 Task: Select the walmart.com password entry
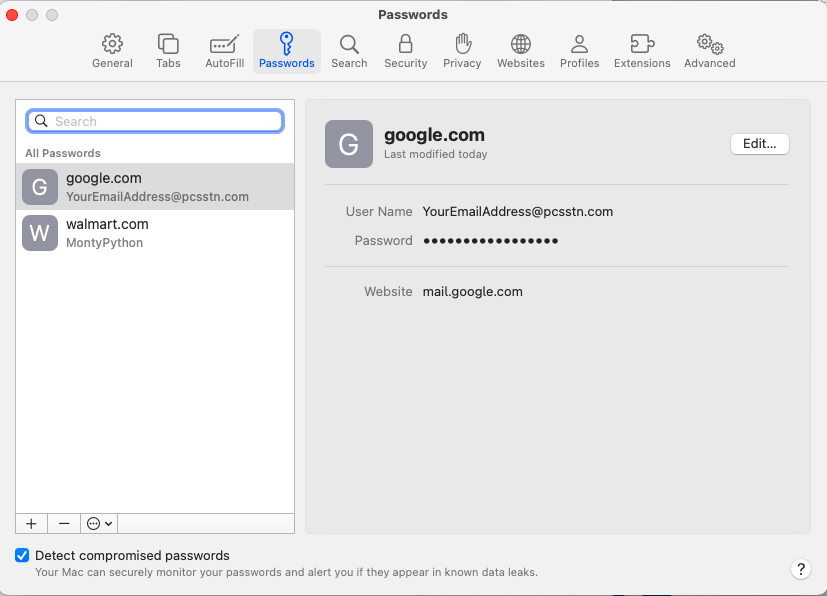(155, 233)
